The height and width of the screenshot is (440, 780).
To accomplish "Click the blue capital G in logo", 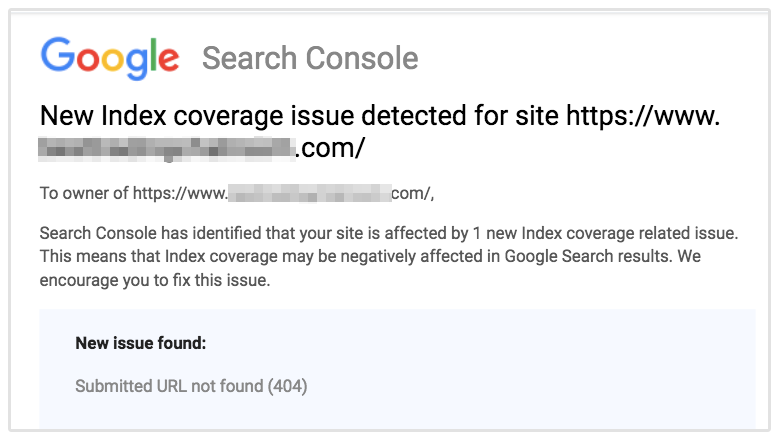I will [57, 56].
